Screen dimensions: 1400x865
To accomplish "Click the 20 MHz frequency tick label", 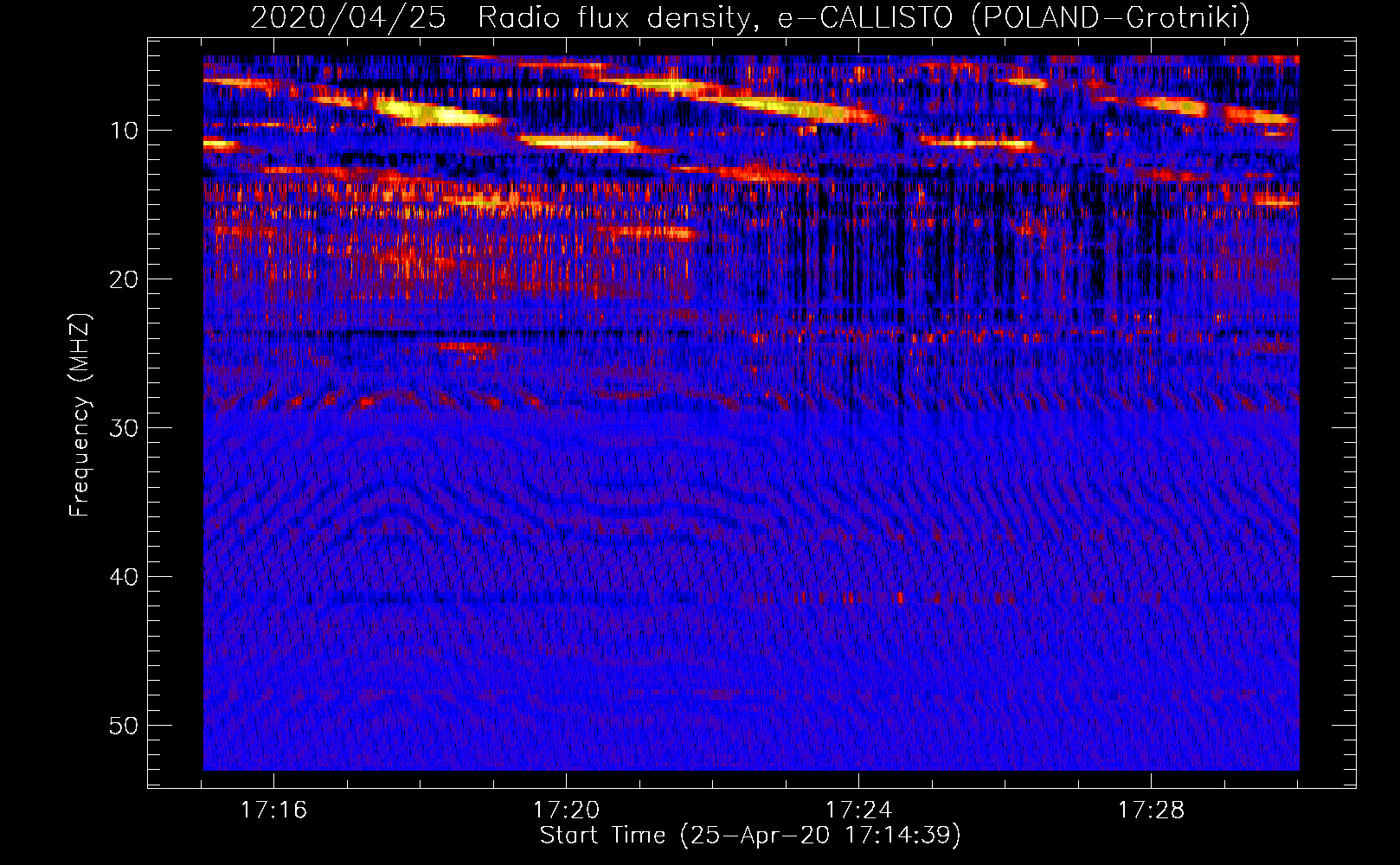I will [125, 279].
